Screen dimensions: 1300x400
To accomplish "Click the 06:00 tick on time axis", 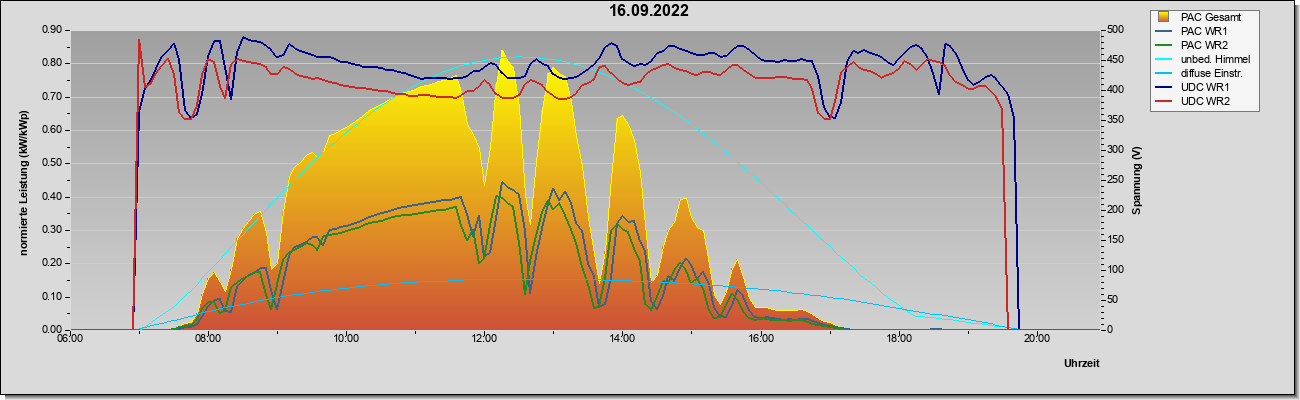I will point(69,339).
